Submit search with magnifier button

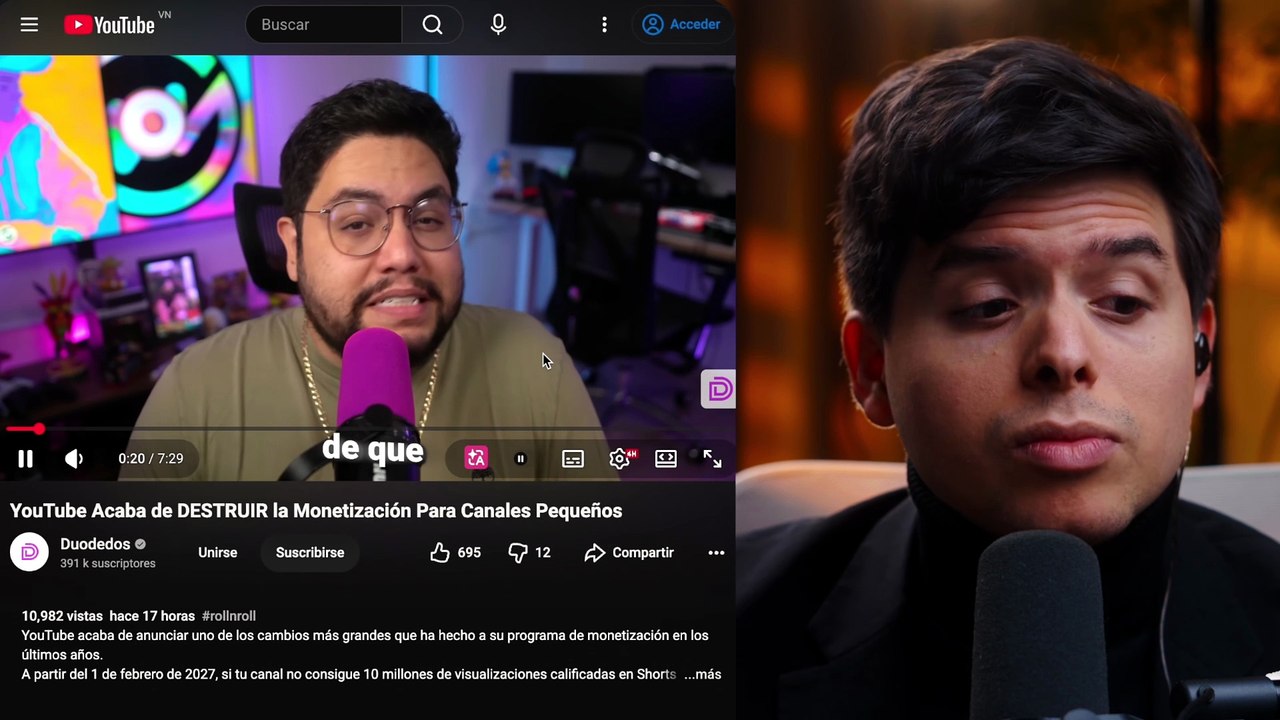click(x=432, y=24)
